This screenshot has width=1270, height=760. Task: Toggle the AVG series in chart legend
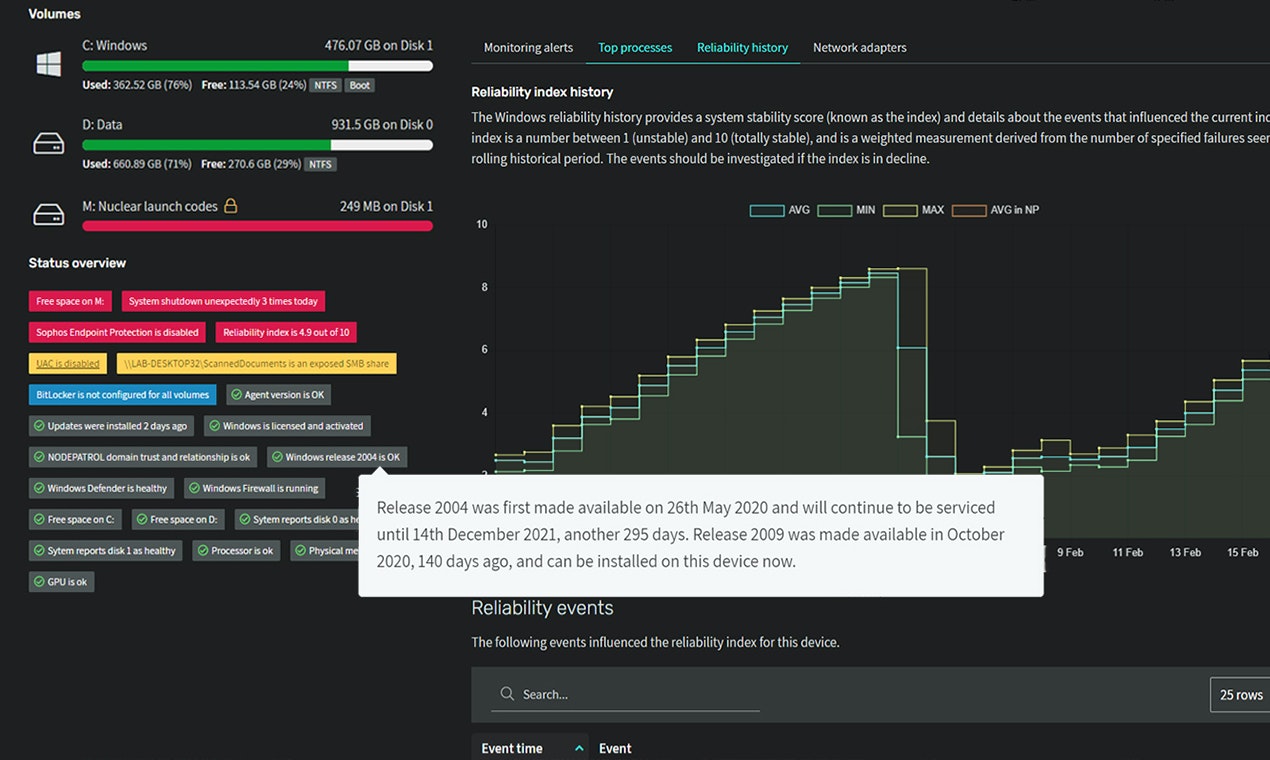coord(780,210)
